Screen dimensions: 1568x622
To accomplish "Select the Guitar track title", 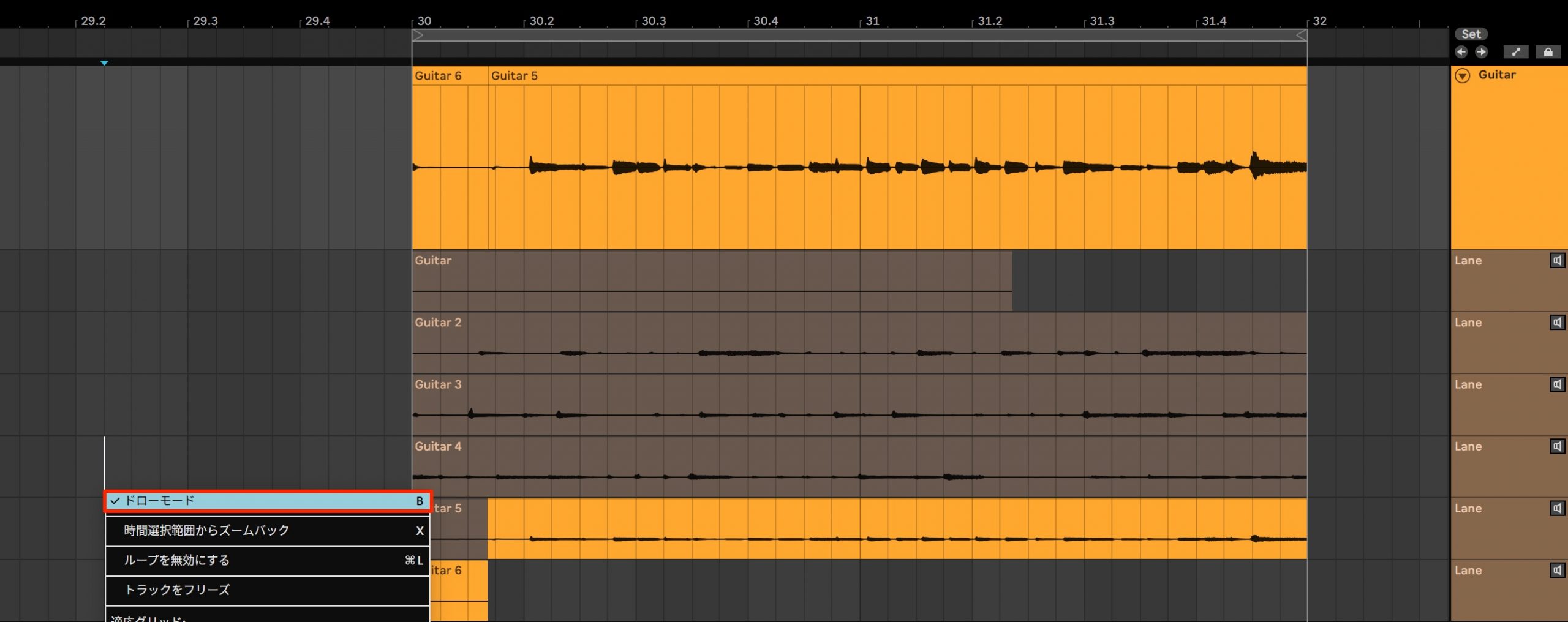I will [1497, 75].
